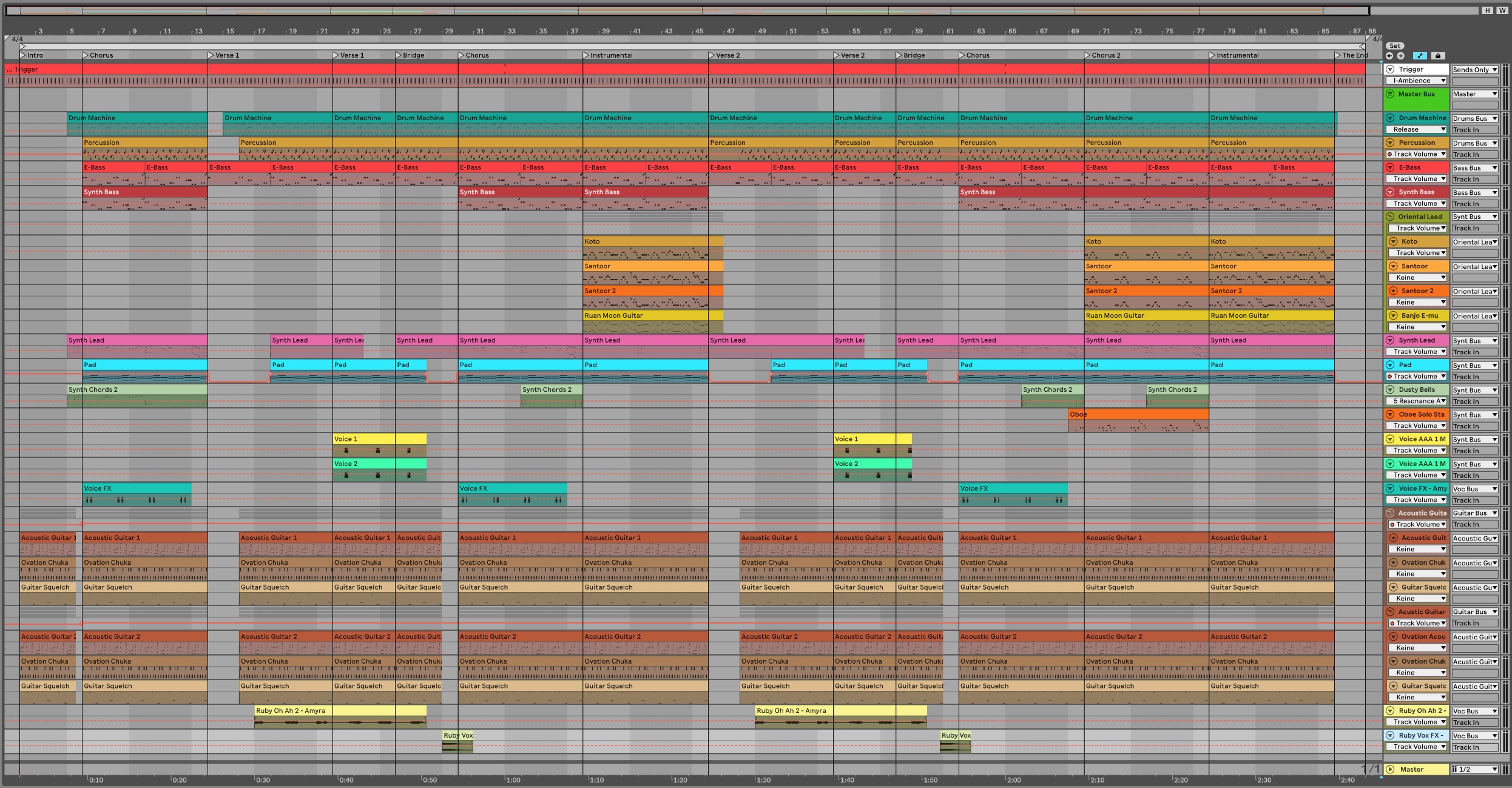Open E-Bass Track Volume chooser
The width and height of the screenshot is (1512, 788).
tap(1416, 179)
